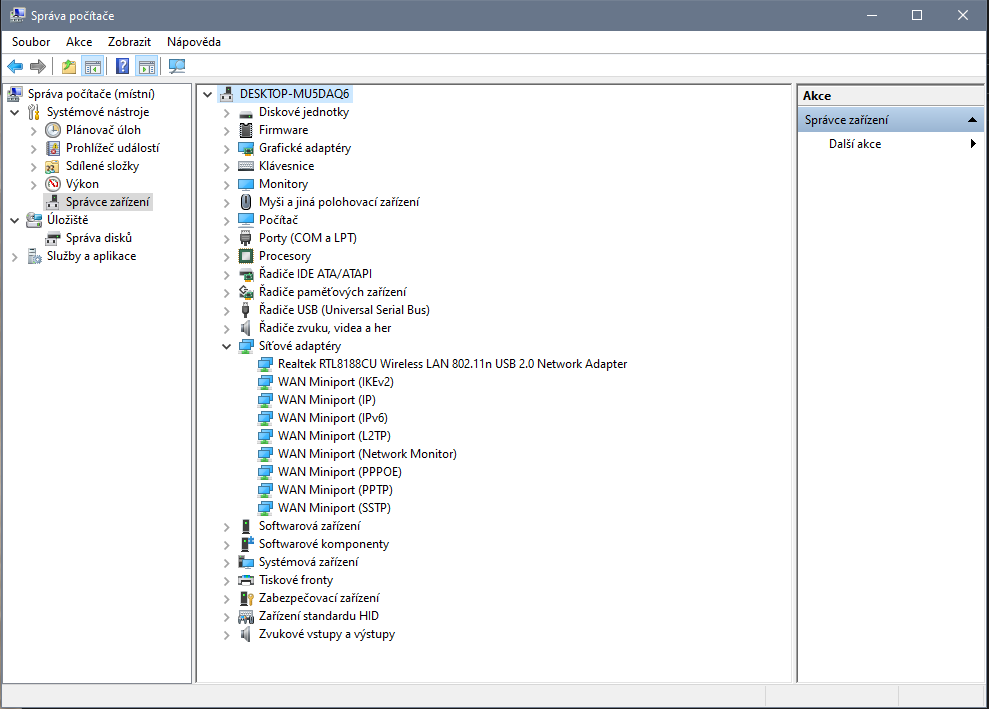This screenshot has width=989, height=709.
Task: Click the blue Back arrow in toolbar
Action: coord(15,67)
